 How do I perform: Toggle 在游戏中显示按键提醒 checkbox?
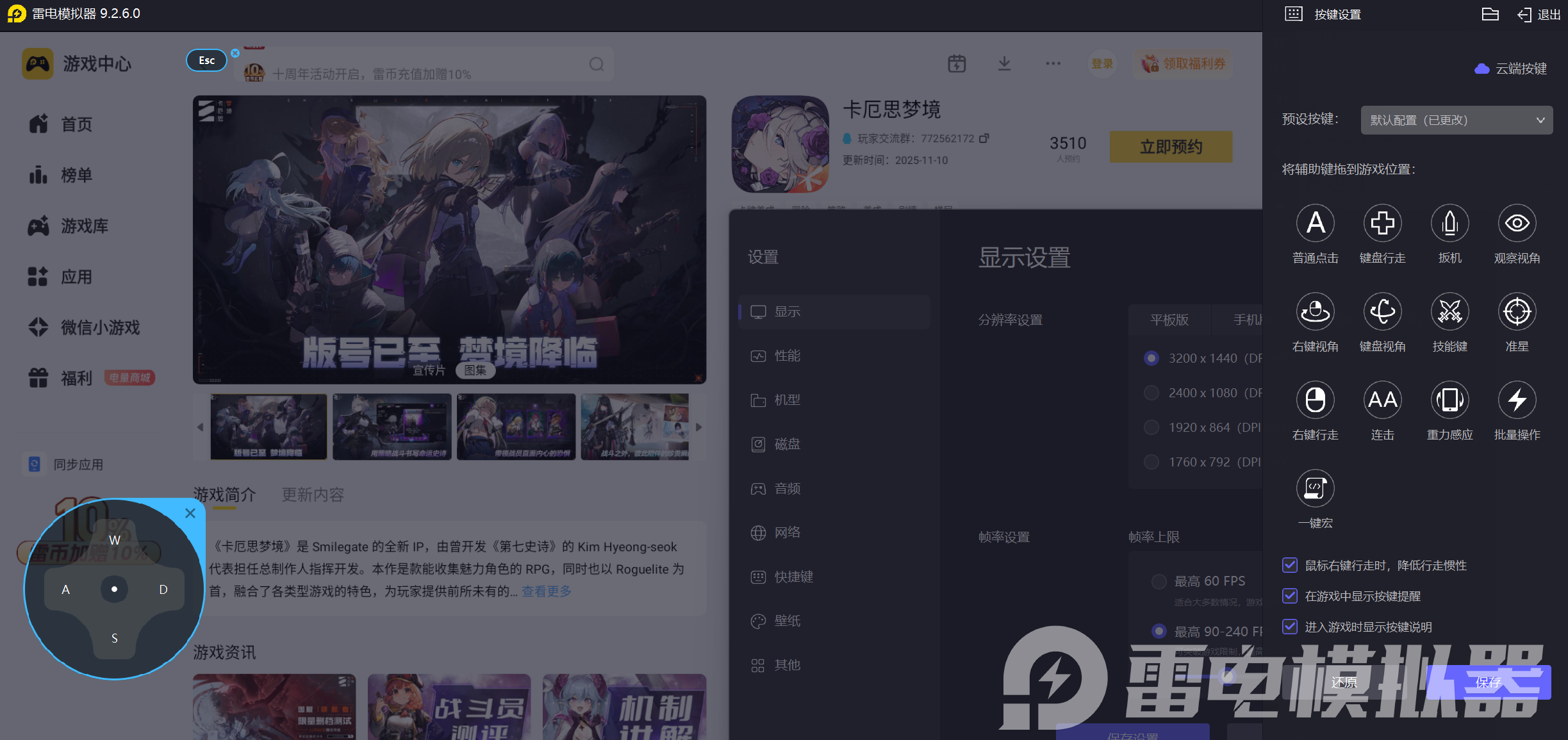[x=1290, y=596]
